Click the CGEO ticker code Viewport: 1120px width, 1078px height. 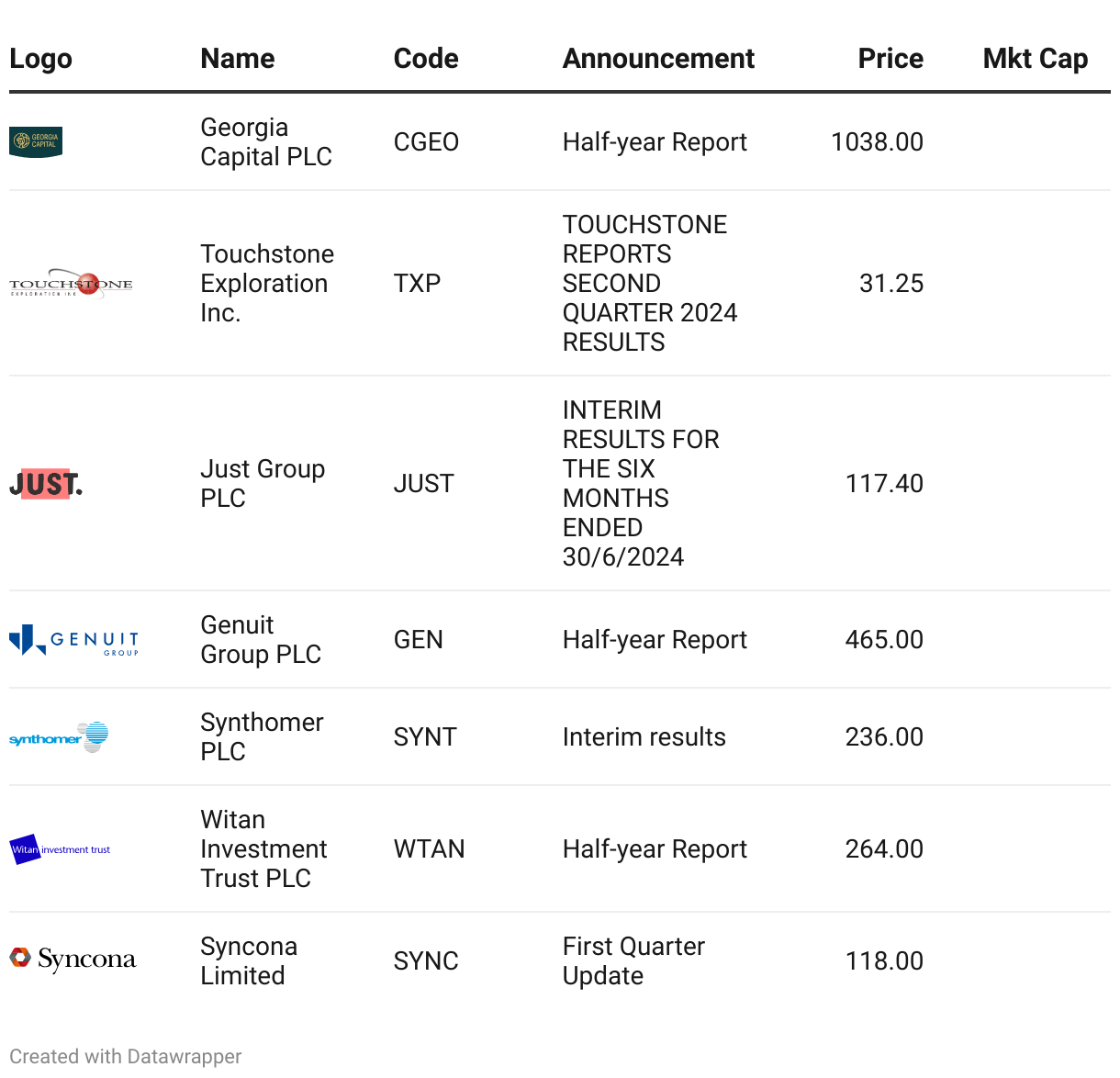tap(426, 142)
